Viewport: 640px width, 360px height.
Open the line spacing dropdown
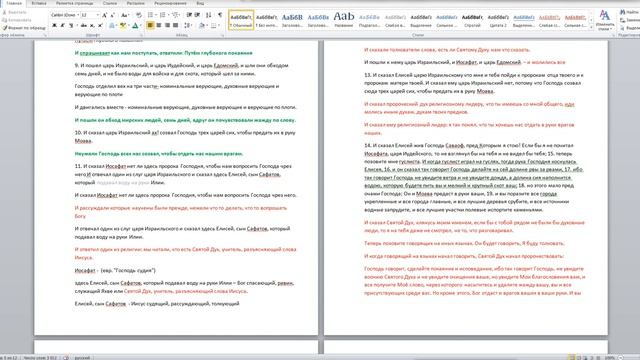click(188, 25)
